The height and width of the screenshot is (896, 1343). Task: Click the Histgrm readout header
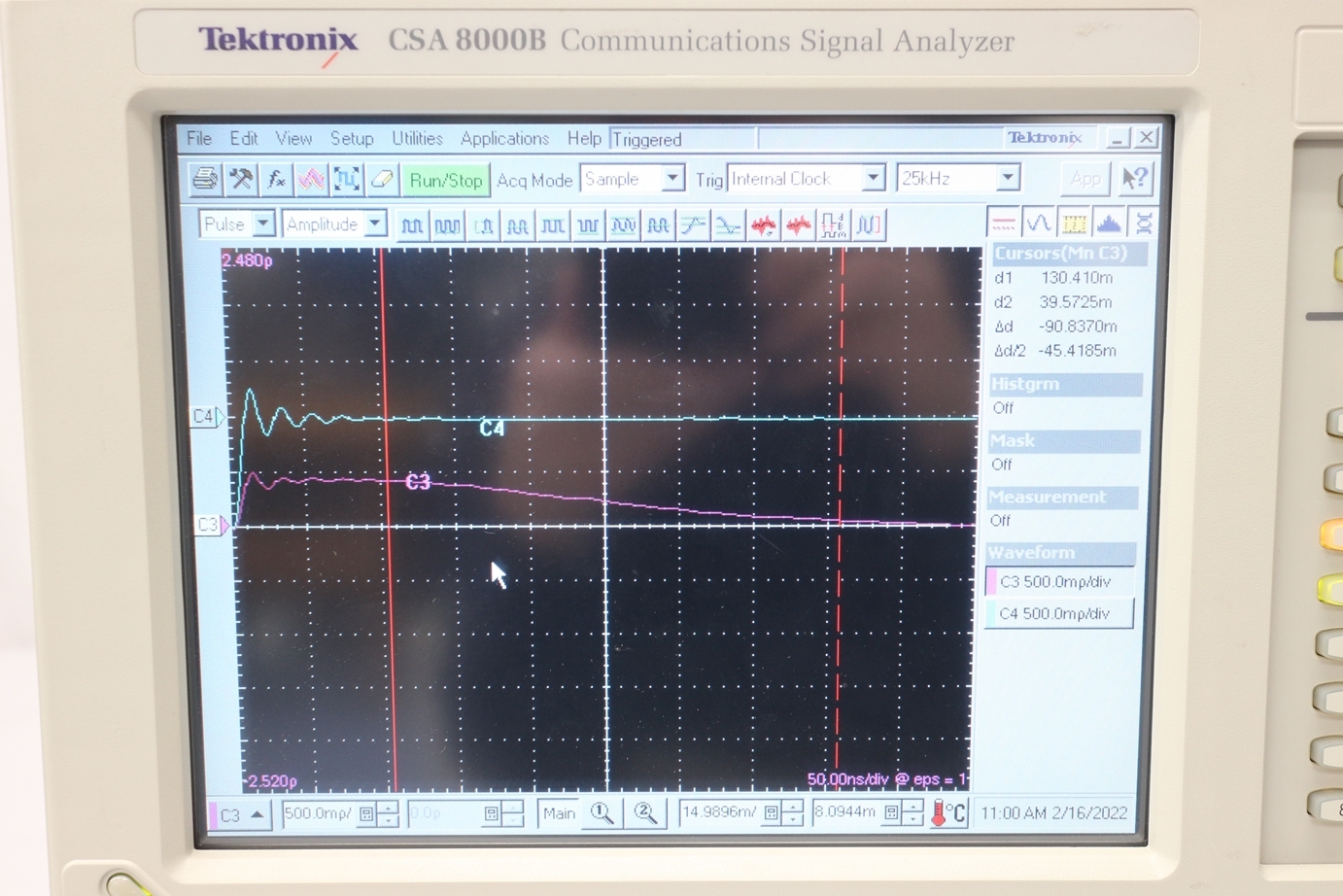coord(1065,384)
